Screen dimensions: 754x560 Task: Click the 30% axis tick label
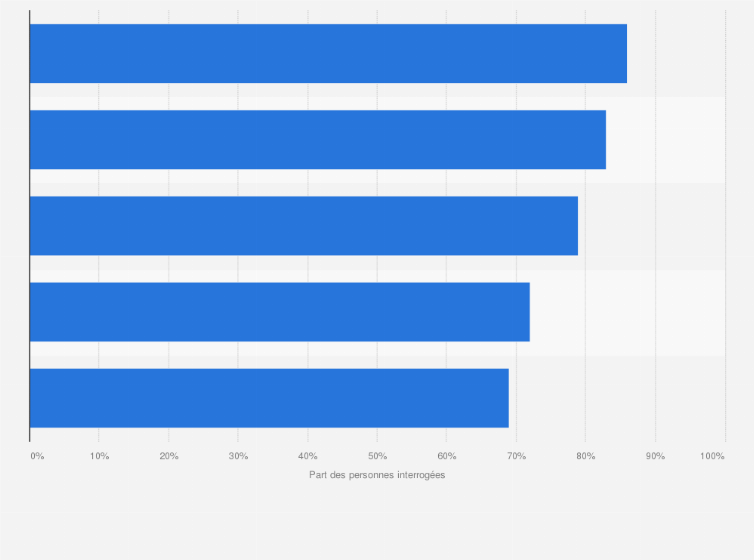point(238,456)
